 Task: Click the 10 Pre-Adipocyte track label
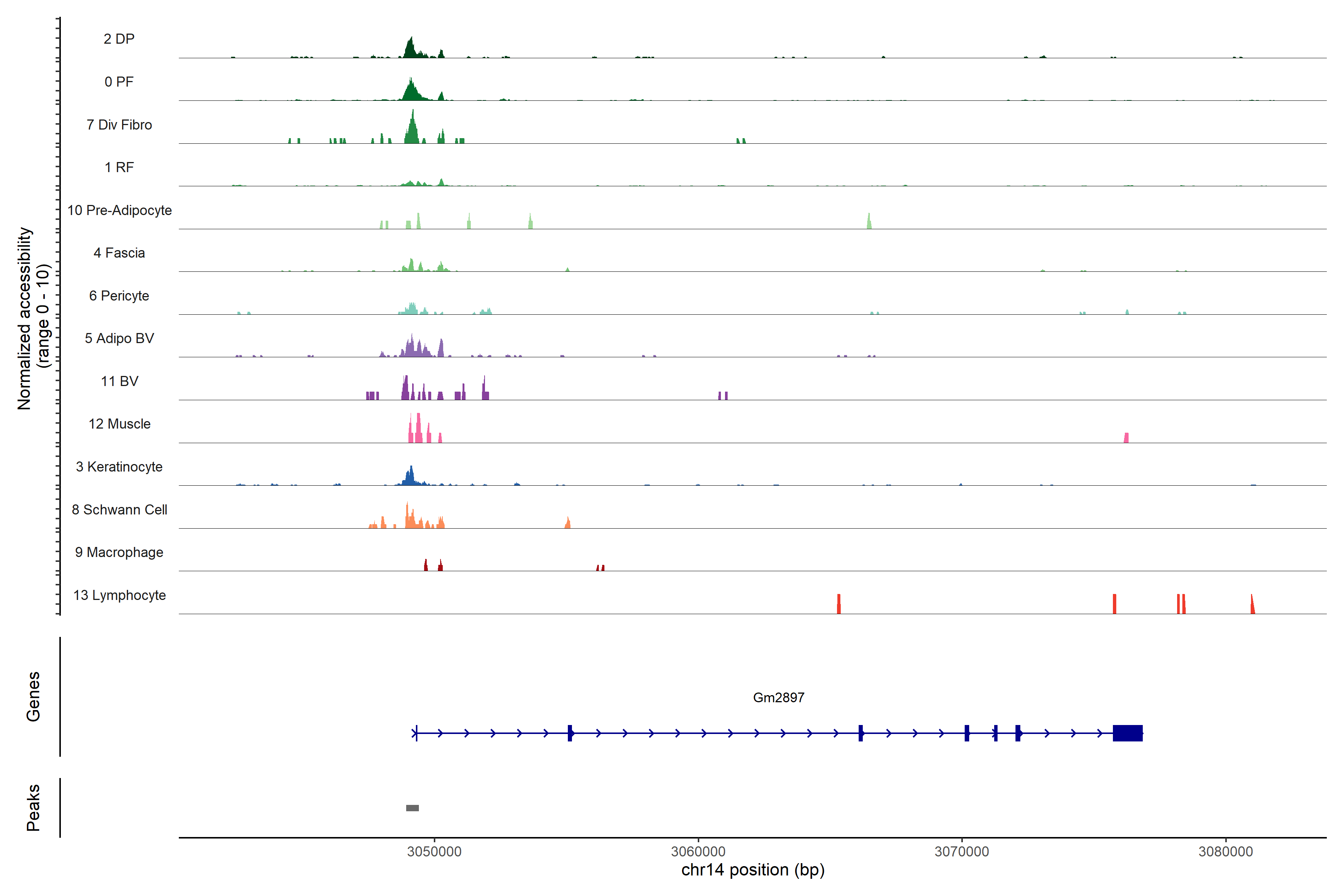pos(119,210)
